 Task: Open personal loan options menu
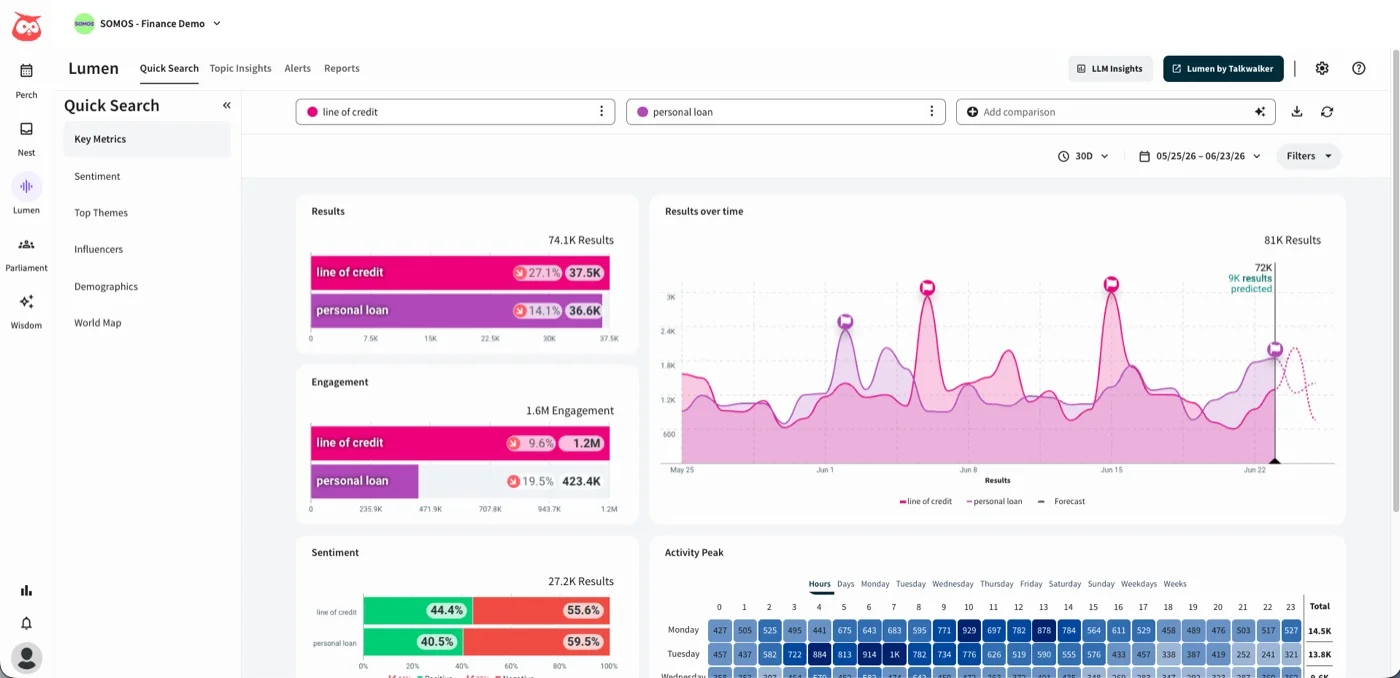931,112
